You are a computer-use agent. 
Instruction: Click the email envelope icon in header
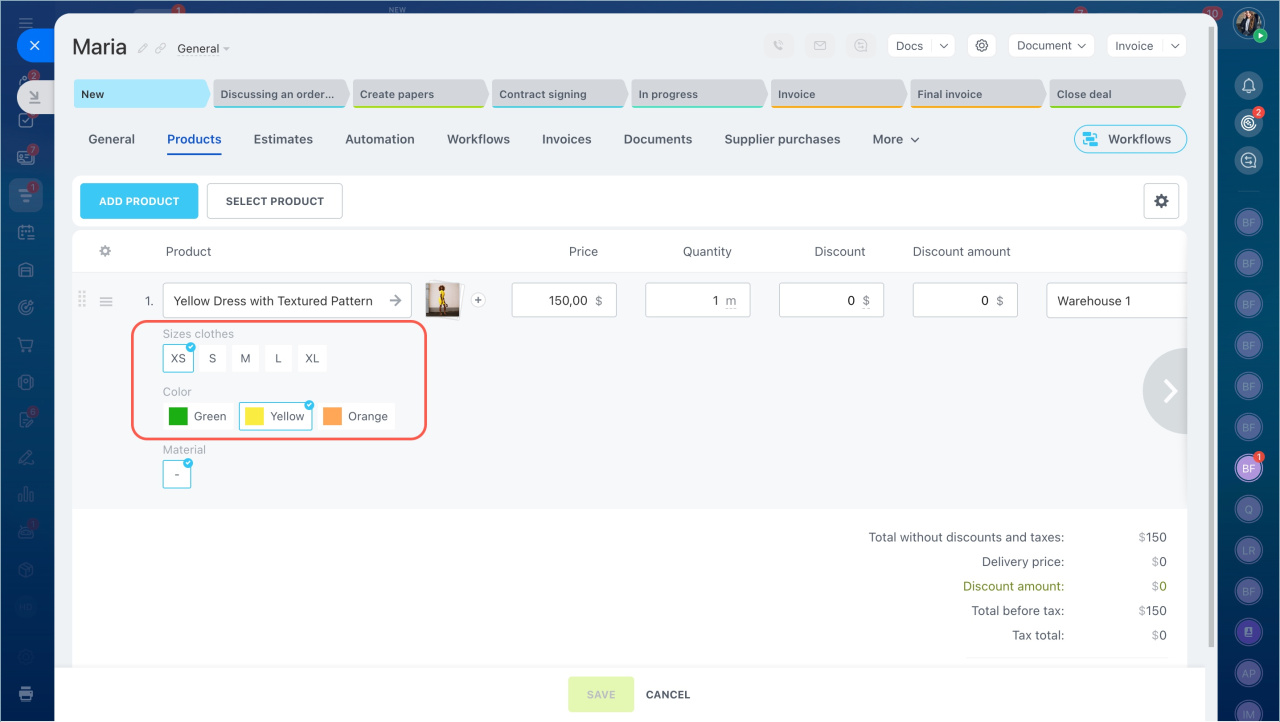(x=820, y=46)
